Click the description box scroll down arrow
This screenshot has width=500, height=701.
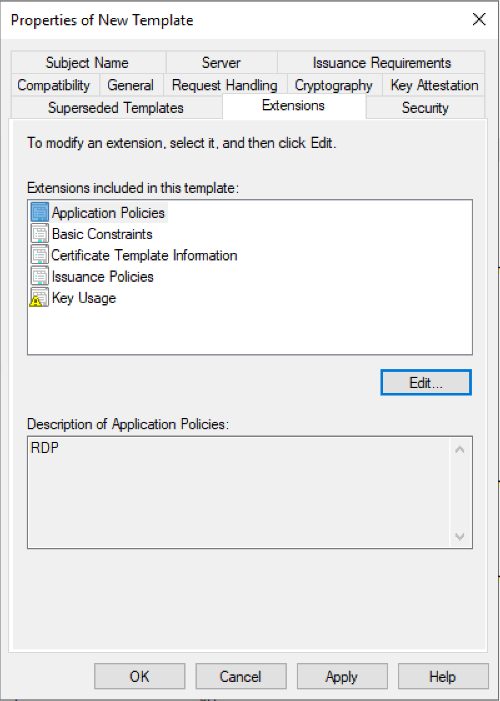tap(459, 536)
